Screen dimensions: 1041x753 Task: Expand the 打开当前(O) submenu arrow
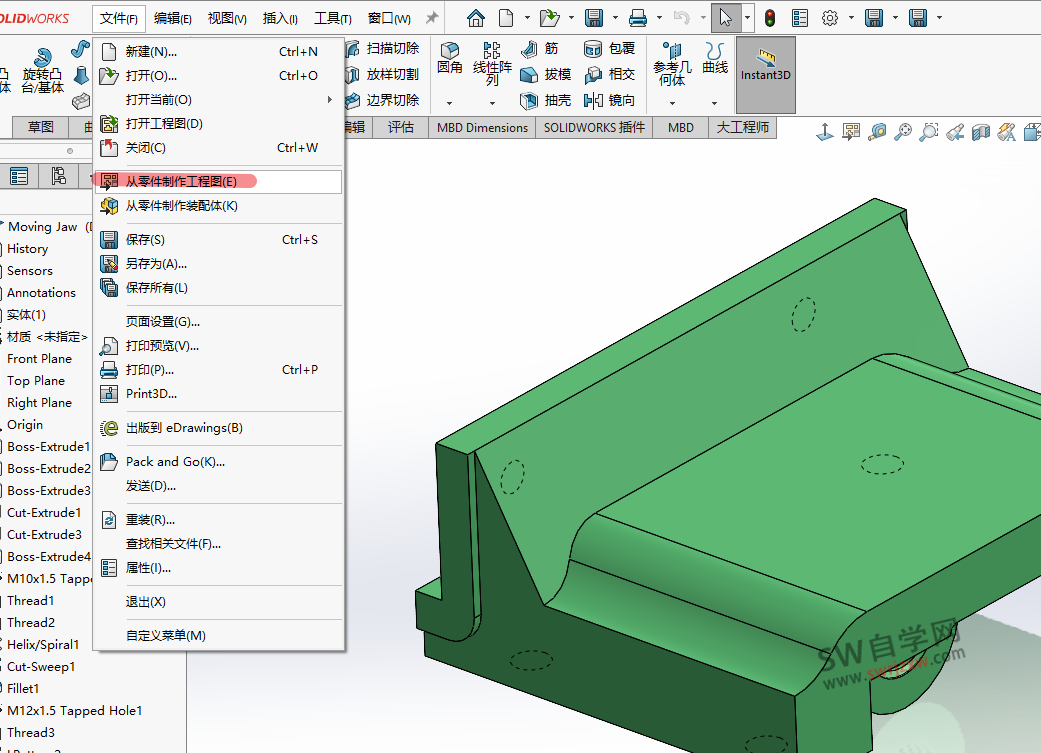(x=330, y=100)
